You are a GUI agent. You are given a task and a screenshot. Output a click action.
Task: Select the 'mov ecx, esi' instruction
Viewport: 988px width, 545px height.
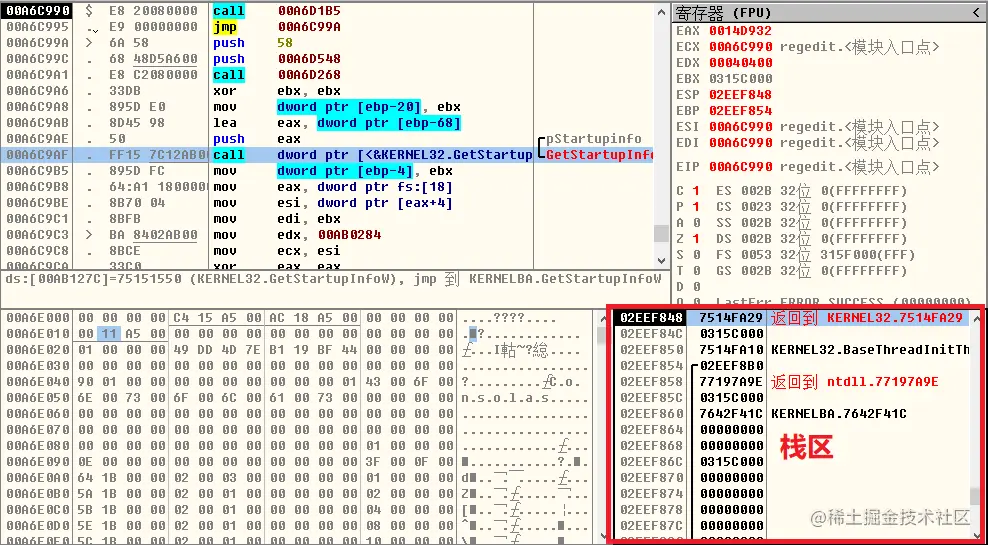click(277, 251)
